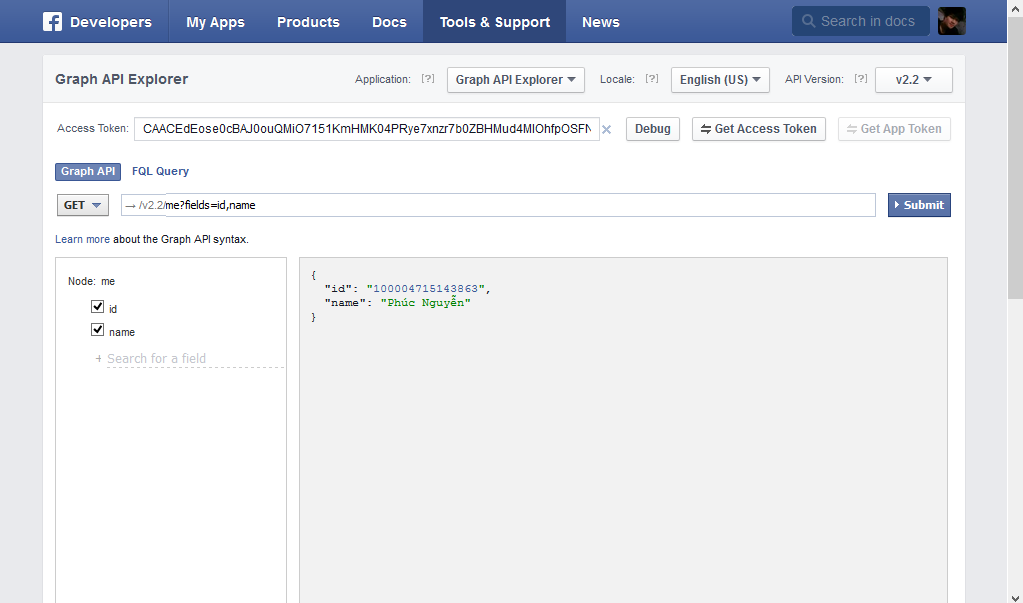This screenshot has height=603, width=1023.
Task: Open the Tools & Support menu
Action: (495, 22)
